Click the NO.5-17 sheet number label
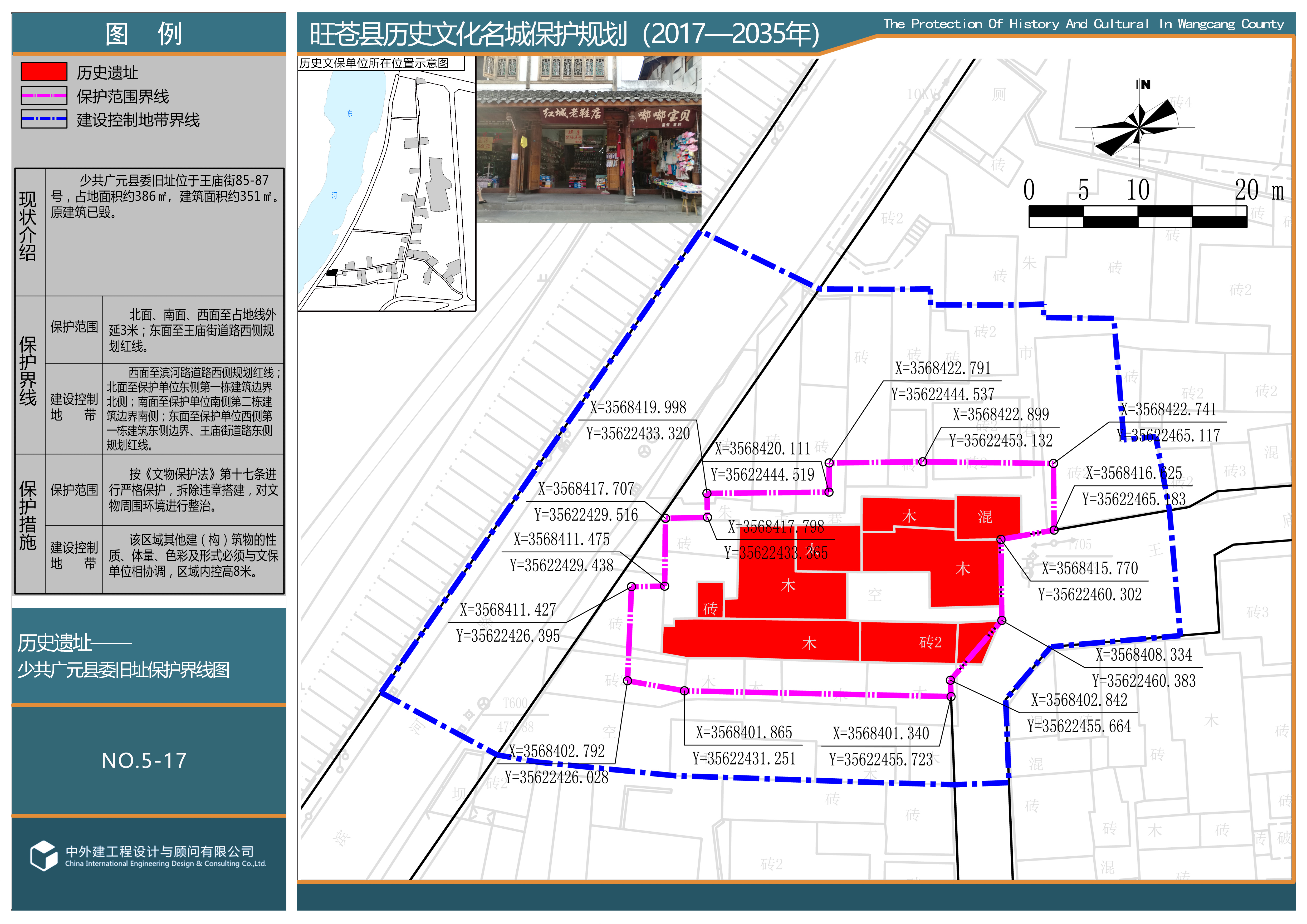The image size is (1307, 924). 144,761
